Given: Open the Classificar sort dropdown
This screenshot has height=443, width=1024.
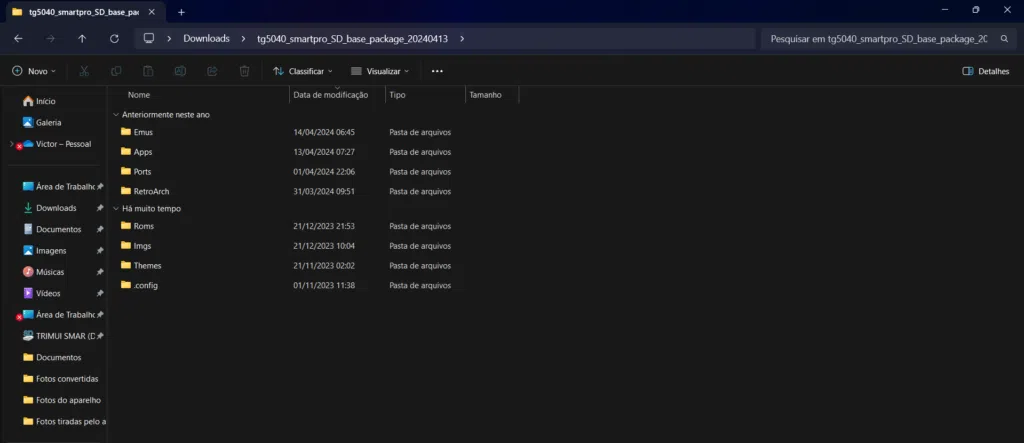Looking at the screenshot, I should [x=303, y=72].
